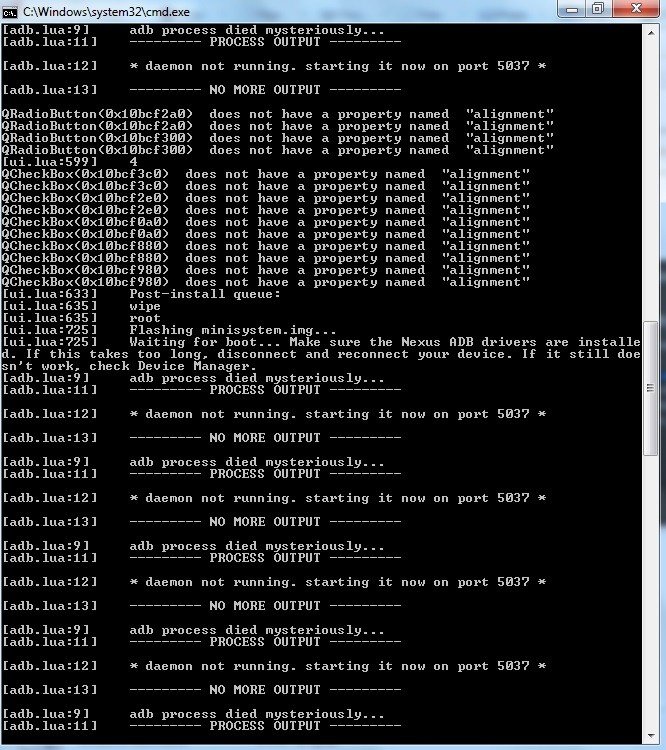Open the cmd.exe system menu icon
This screenshot has height=750, width=666.
pos(10,11)
